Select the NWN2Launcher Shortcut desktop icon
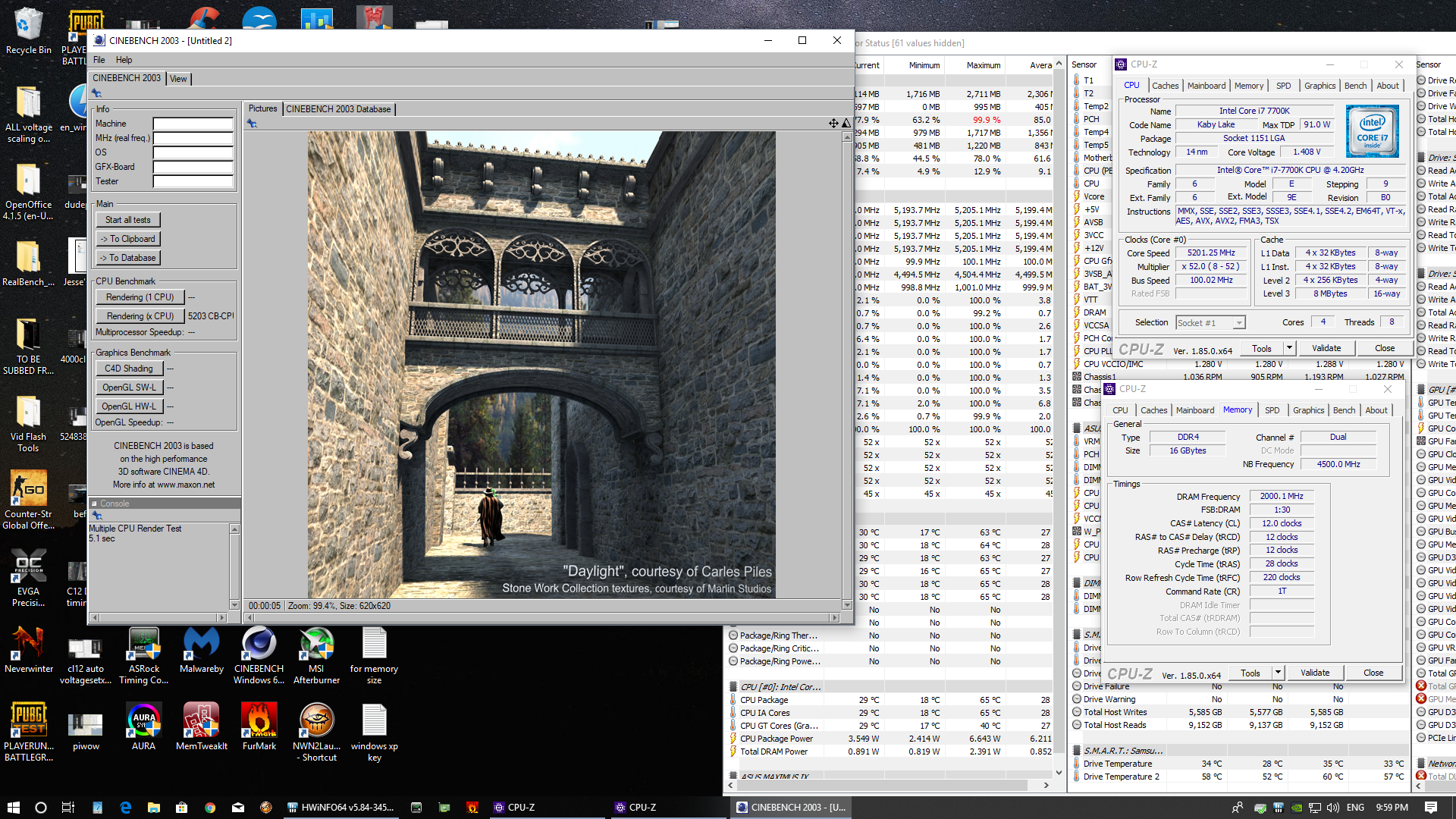The width and height of the screenshot is (1456, 819). [316, 732]
